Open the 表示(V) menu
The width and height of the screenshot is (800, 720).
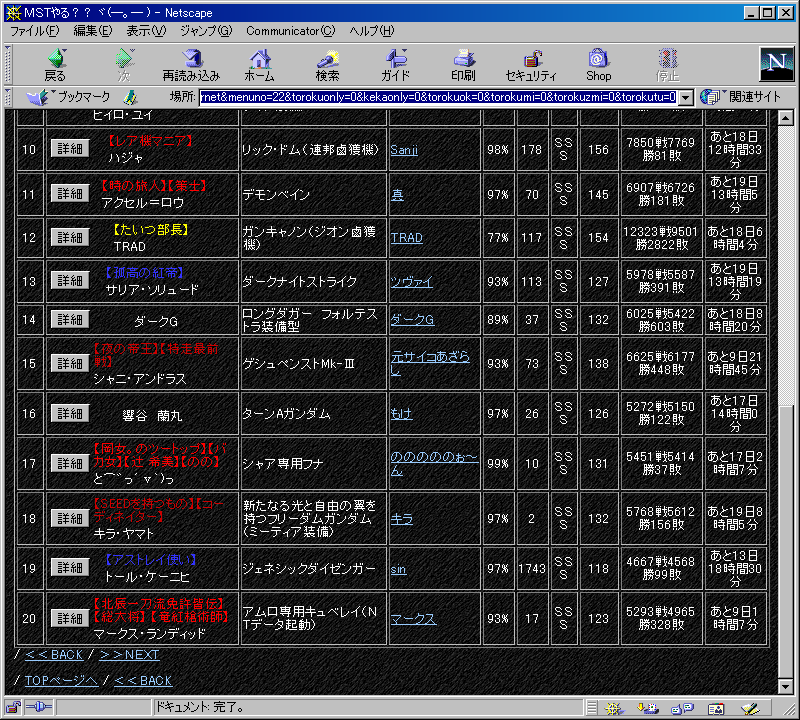146,31
